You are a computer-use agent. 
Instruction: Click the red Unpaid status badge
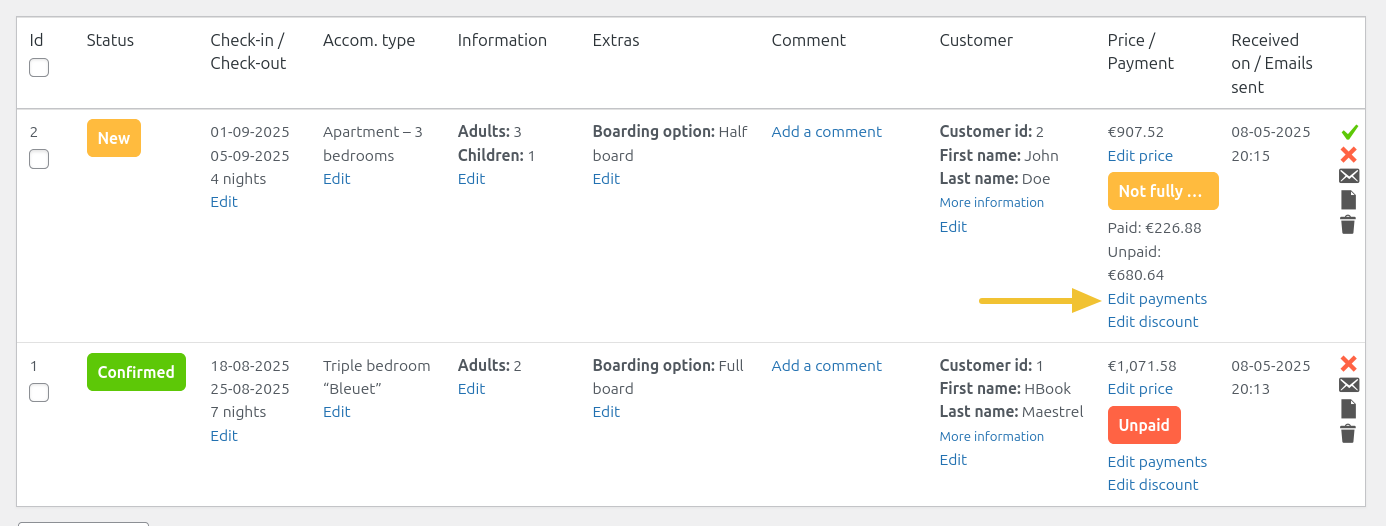[1144, 425]
